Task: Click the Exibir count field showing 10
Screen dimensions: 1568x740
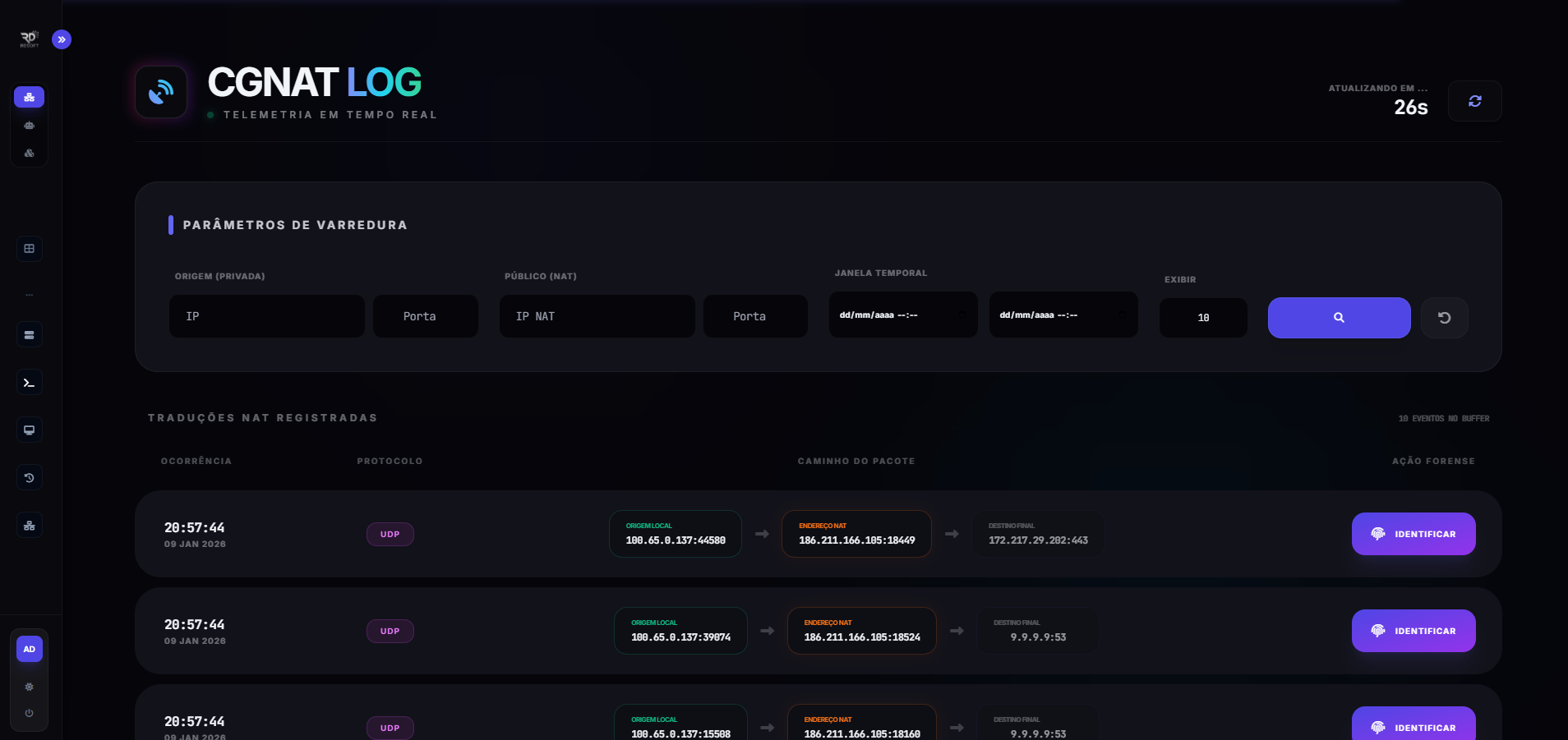Action: [1203, 318]
